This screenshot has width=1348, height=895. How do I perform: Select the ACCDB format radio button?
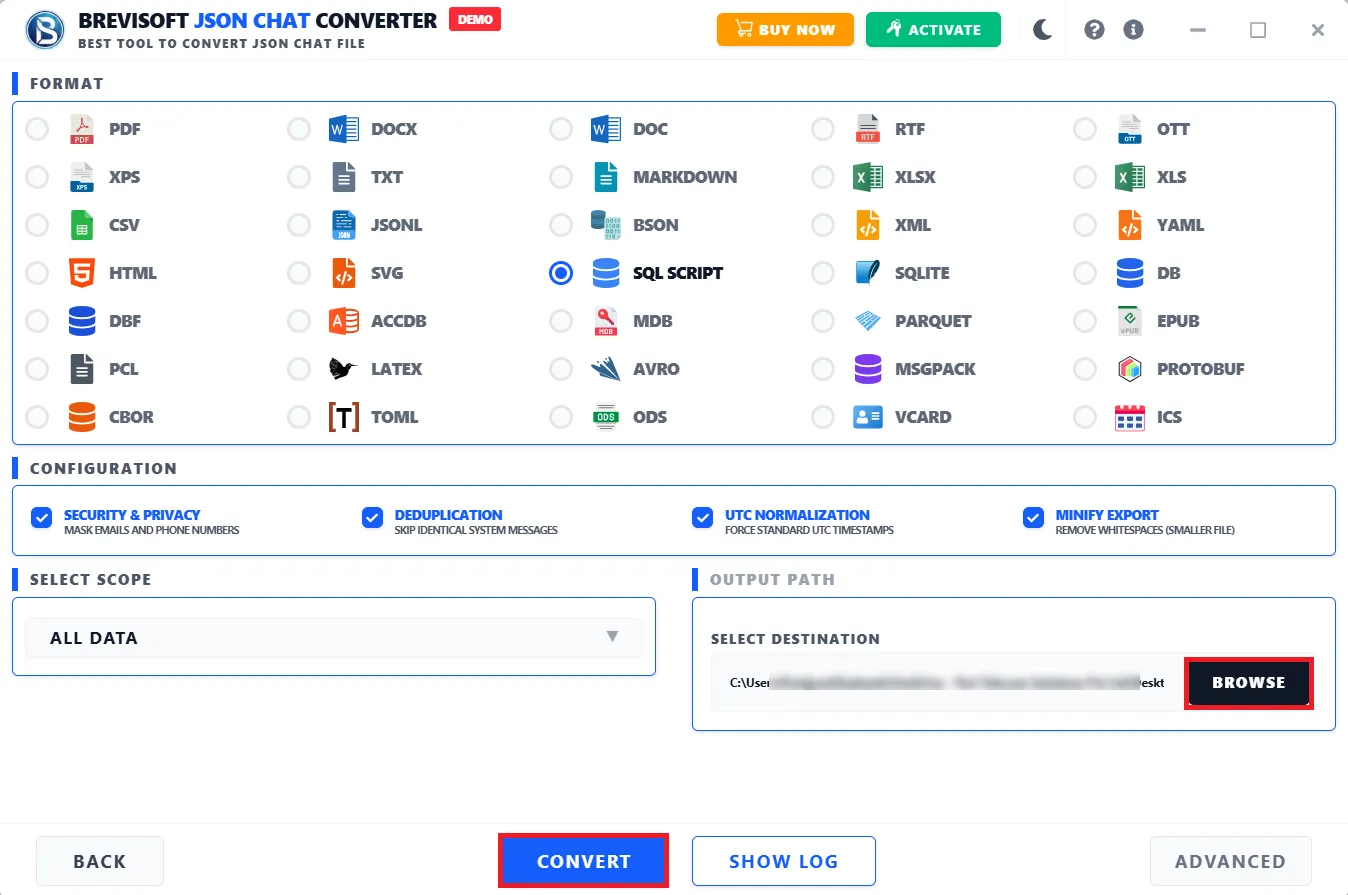point(299,321)
